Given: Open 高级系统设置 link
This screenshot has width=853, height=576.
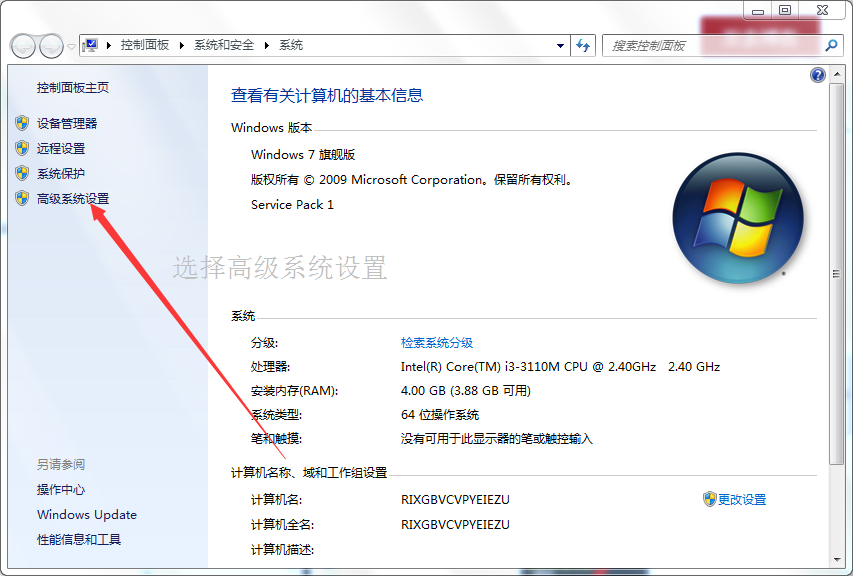Looking at the screenshot, I should [73, 199].
